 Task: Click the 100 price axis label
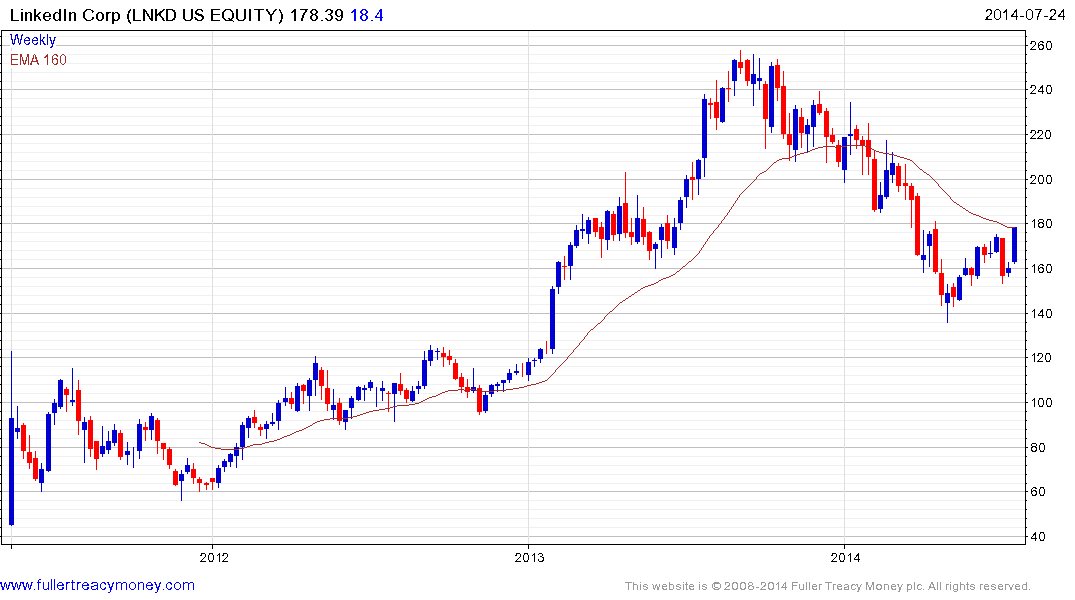pos(1041,403)
